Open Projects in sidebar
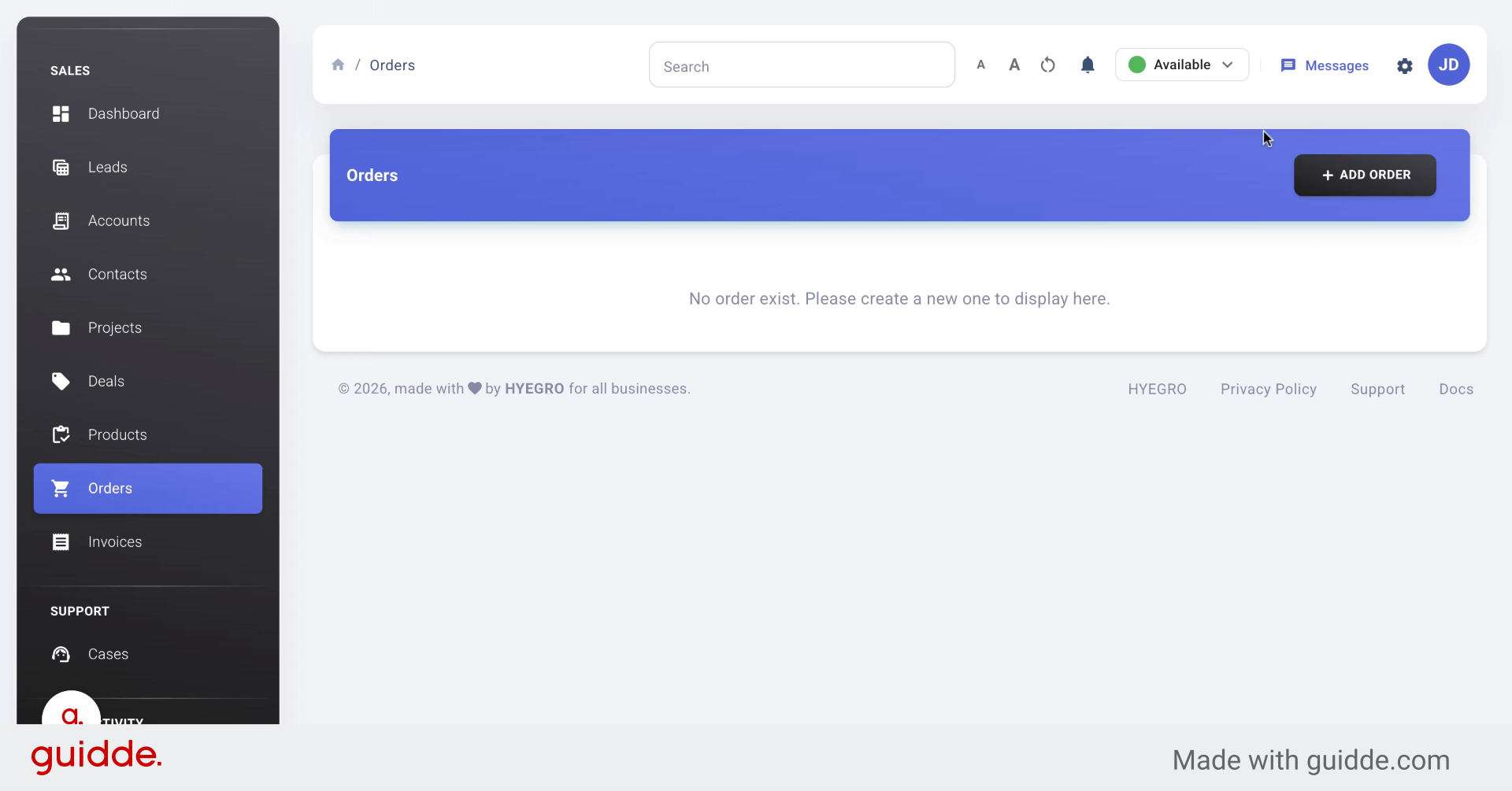1512x791 pixels. tap(115, 328)
